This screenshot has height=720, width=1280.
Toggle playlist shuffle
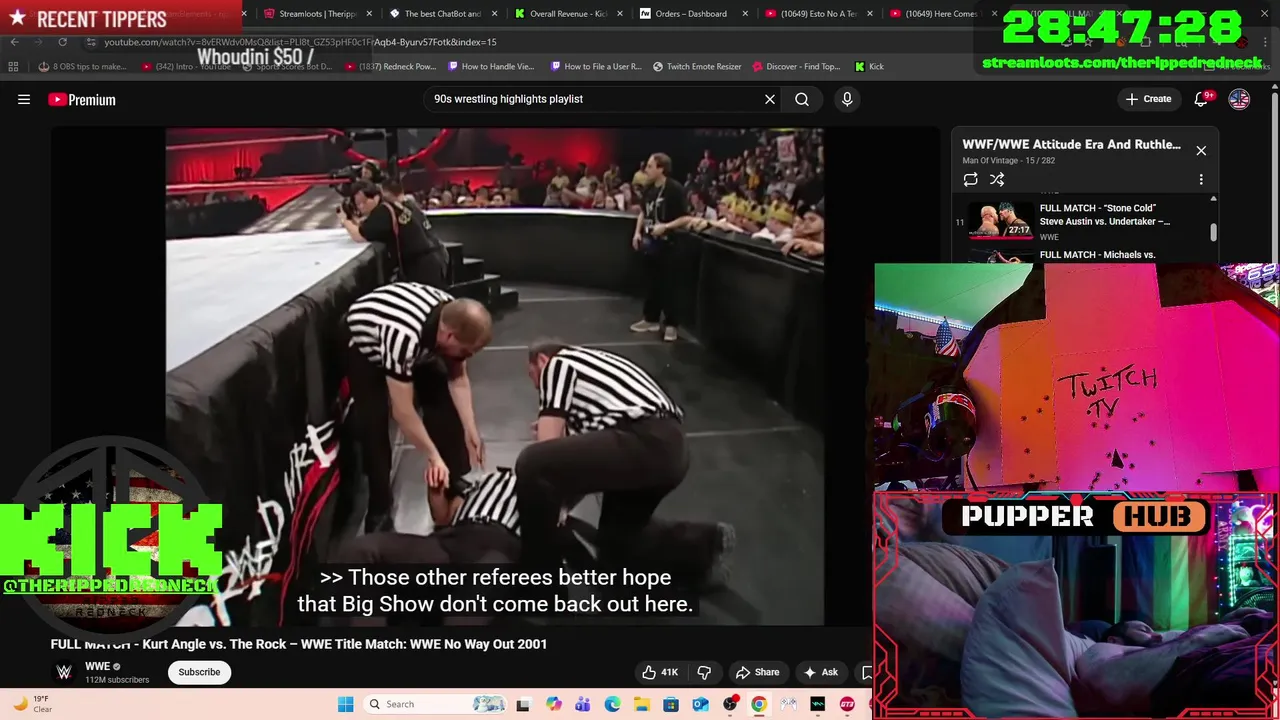997,180
